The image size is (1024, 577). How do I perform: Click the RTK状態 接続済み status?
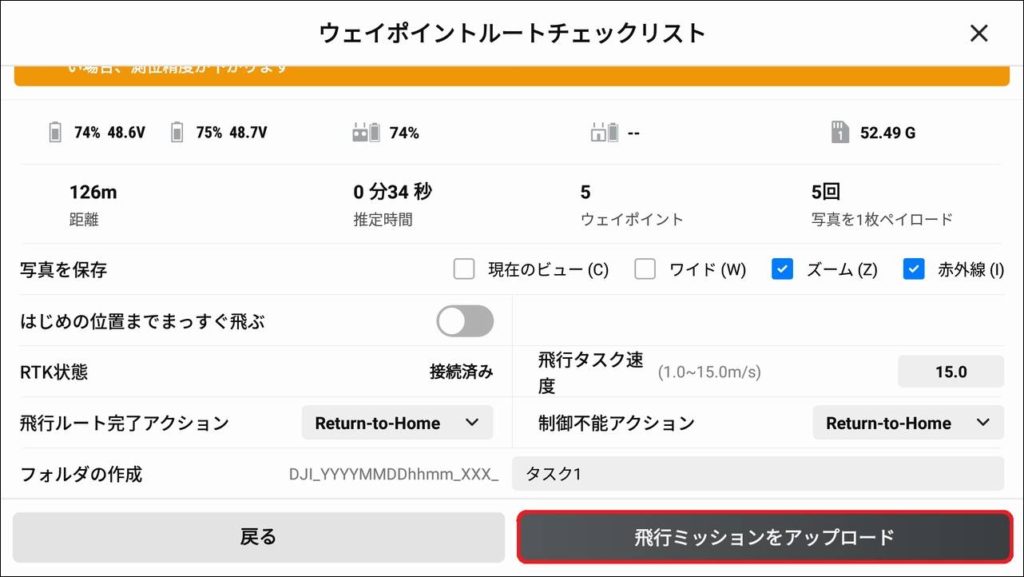(461, 372)
